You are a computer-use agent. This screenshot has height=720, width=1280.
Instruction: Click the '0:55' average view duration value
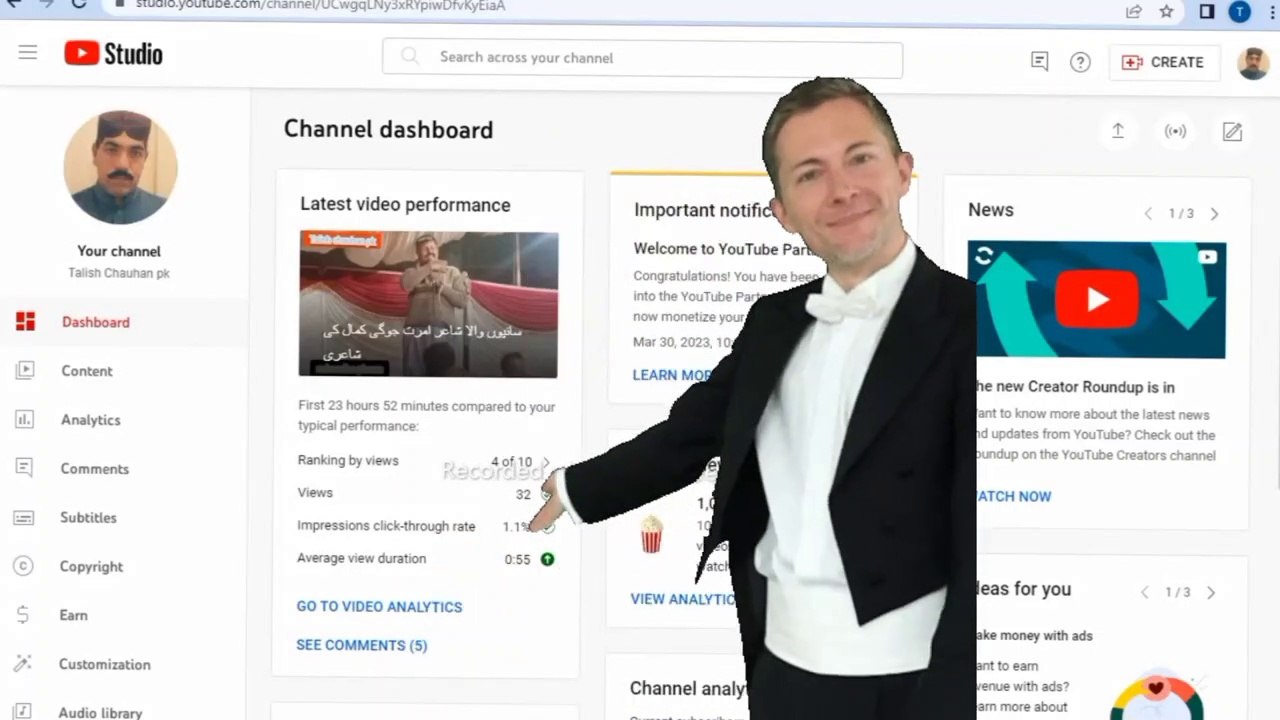[x=517, y=560]
